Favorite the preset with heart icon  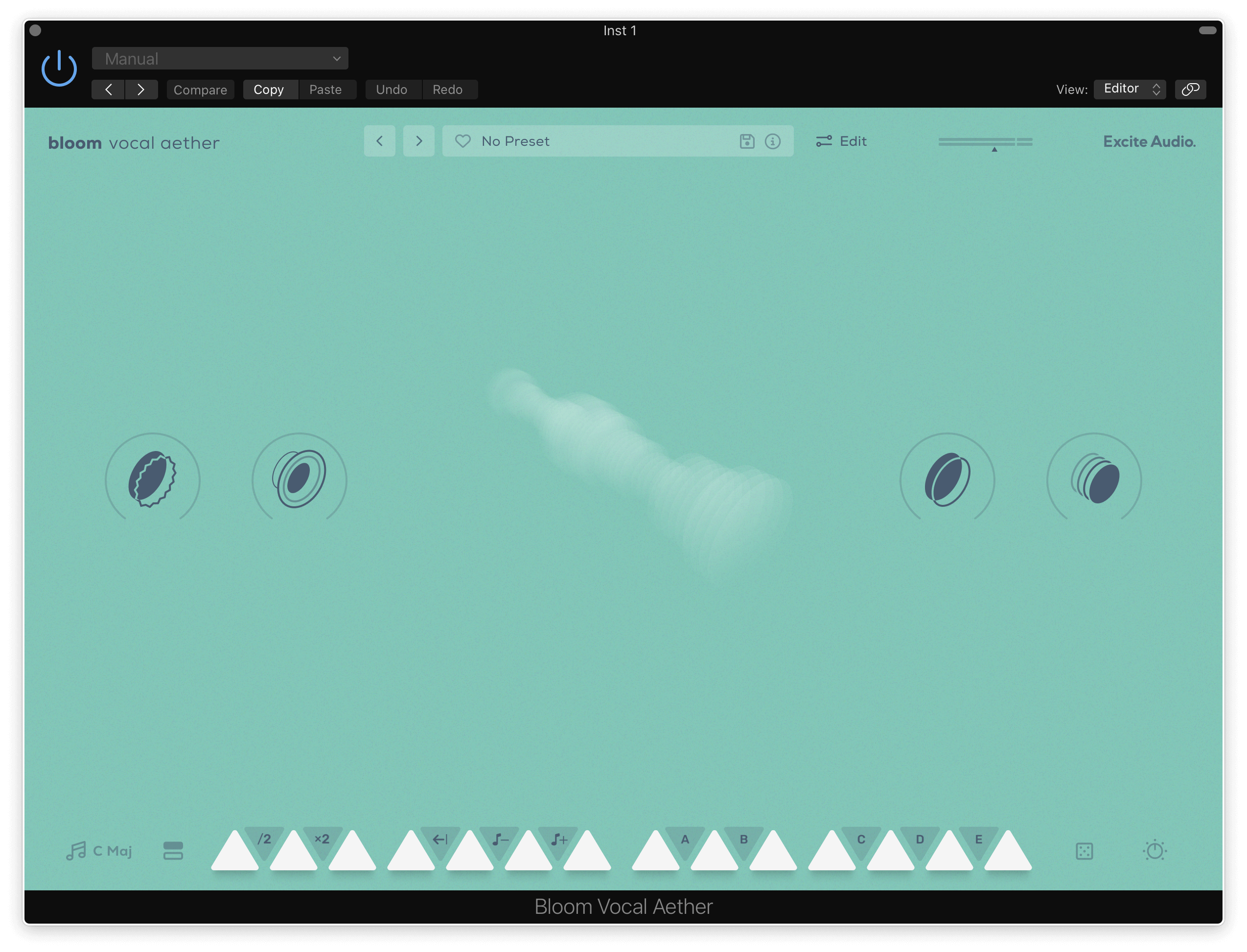[x=462, y=141]
